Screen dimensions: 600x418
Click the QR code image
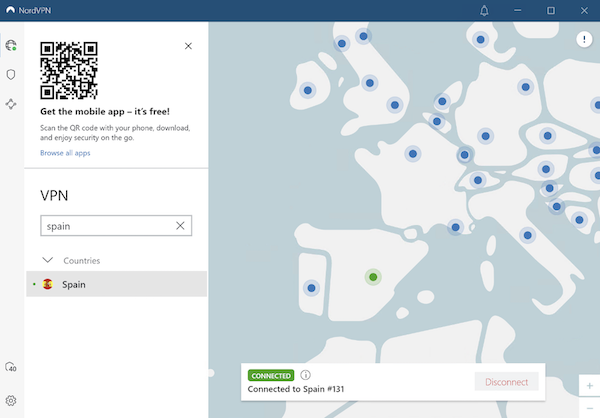coord(69,70)
